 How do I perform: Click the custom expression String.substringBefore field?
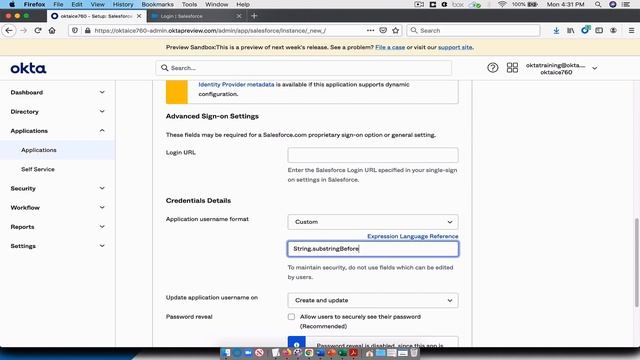click(x=373, y=249)
